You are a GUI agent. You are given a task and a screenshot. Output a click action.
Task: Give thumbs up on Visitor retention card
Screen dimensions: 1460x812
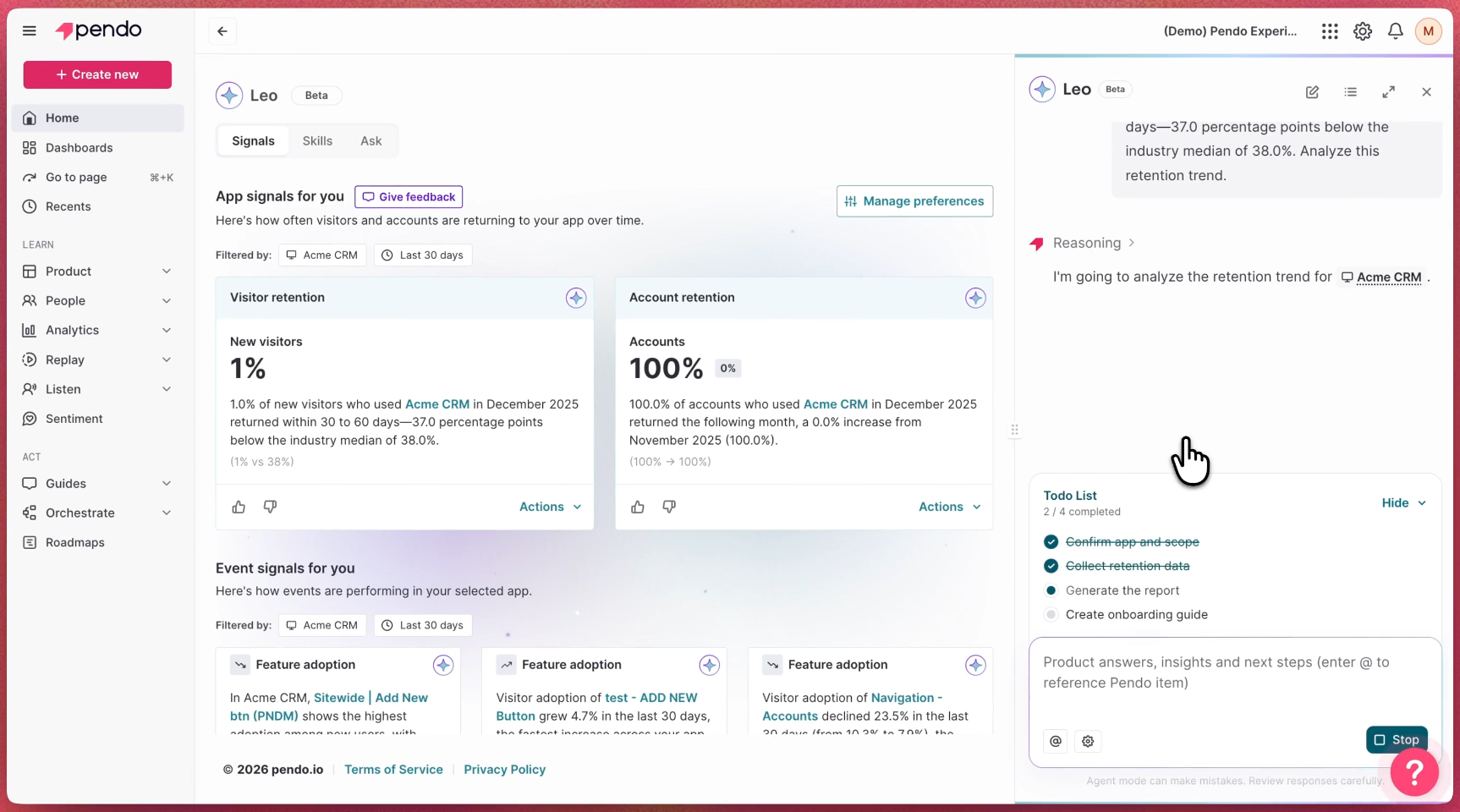coord(239,507)
